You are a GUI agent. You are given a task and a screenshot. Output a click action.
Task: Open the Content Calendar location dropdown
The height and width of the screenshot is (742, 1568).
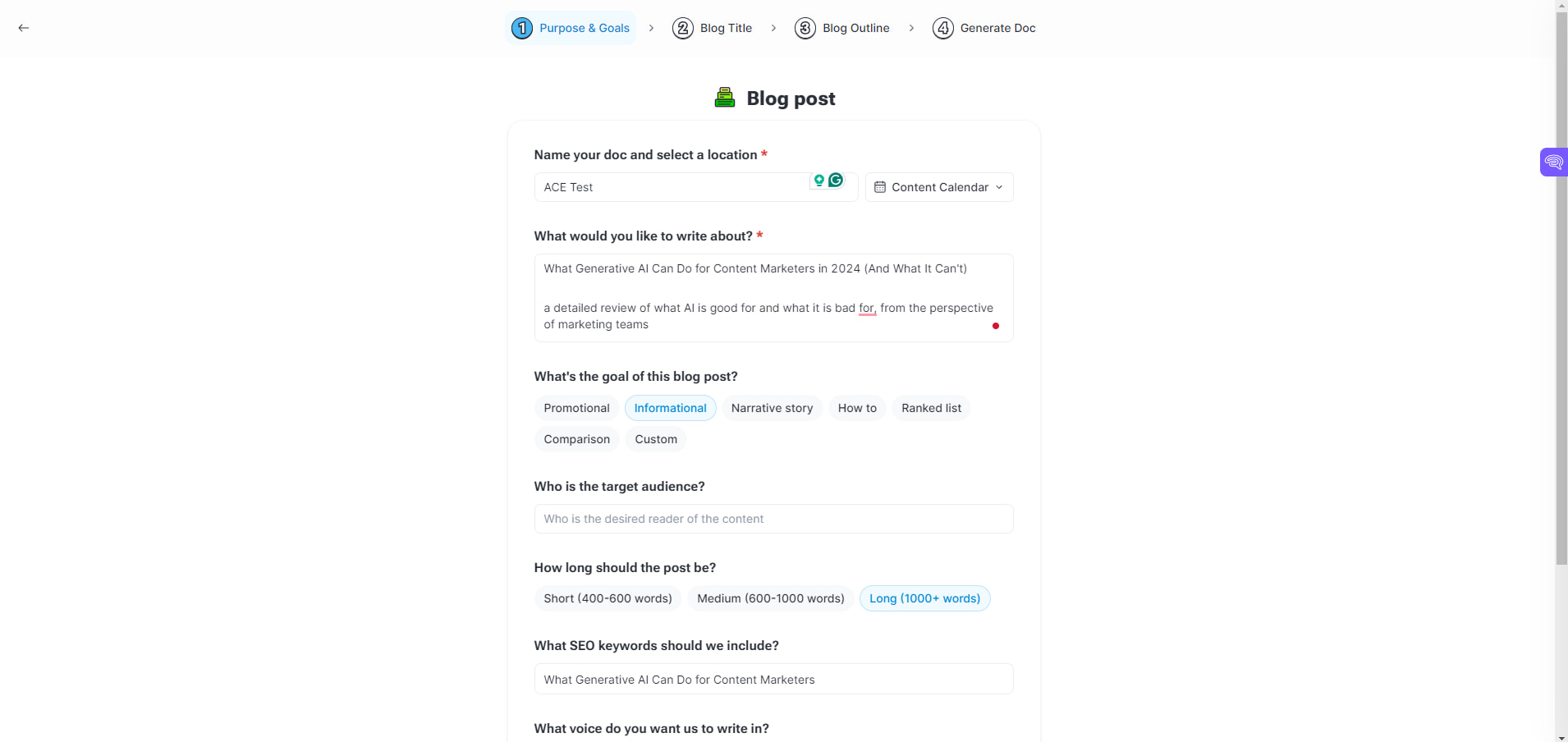tap(939, 187)
